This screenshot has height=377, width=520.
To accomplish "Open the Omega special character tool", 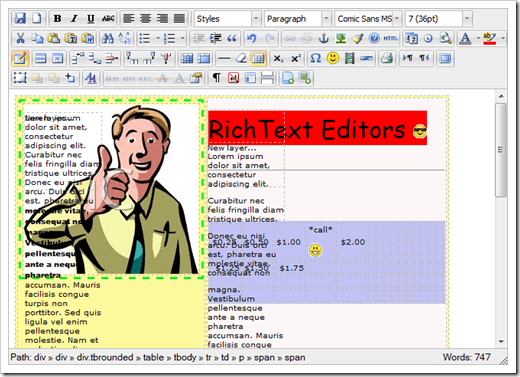I will pyautogui.click(x=316, y=59).
